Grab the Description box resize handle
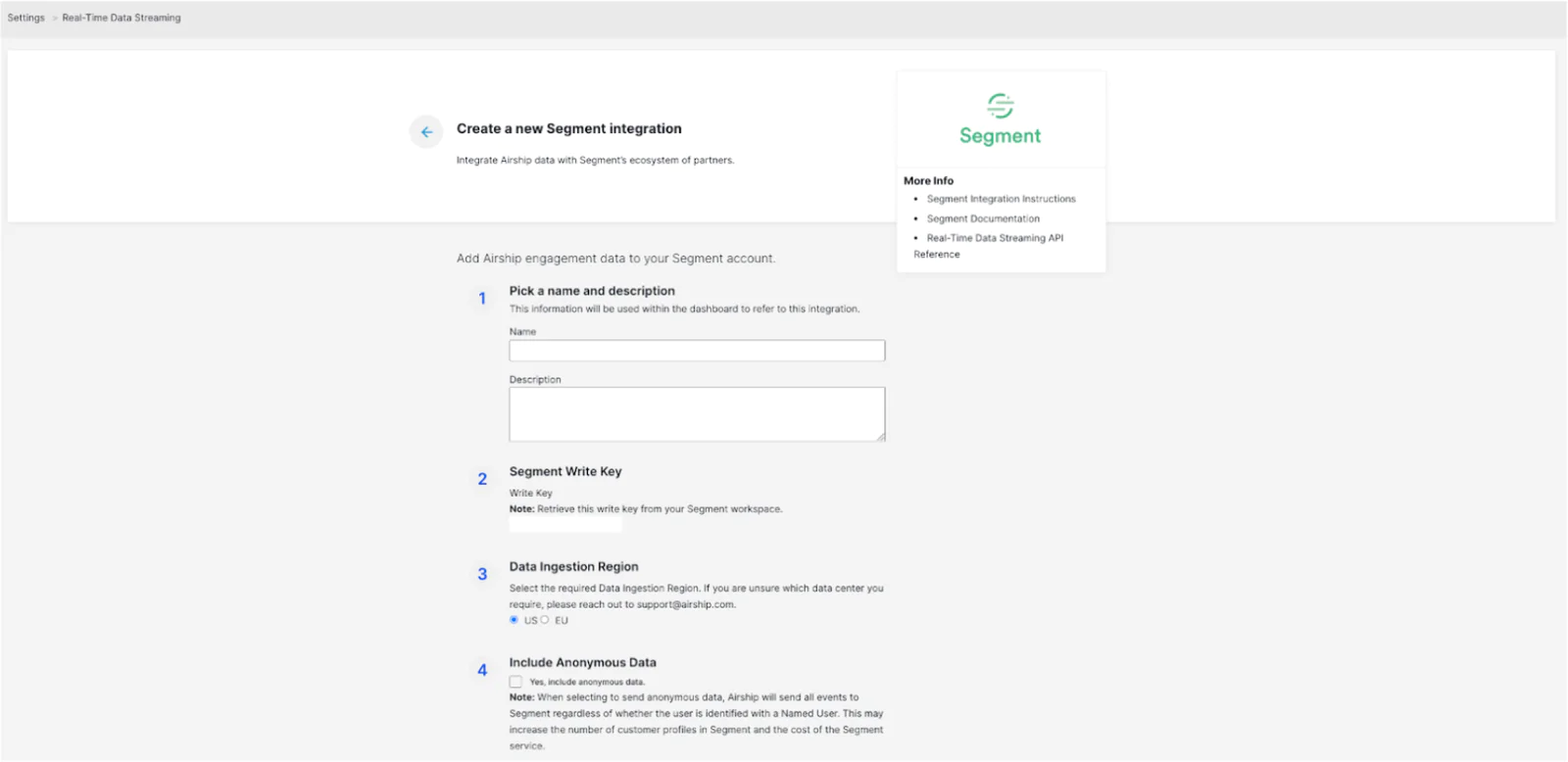The width and height of the screenshot is (1568, 762). point(881,437)
